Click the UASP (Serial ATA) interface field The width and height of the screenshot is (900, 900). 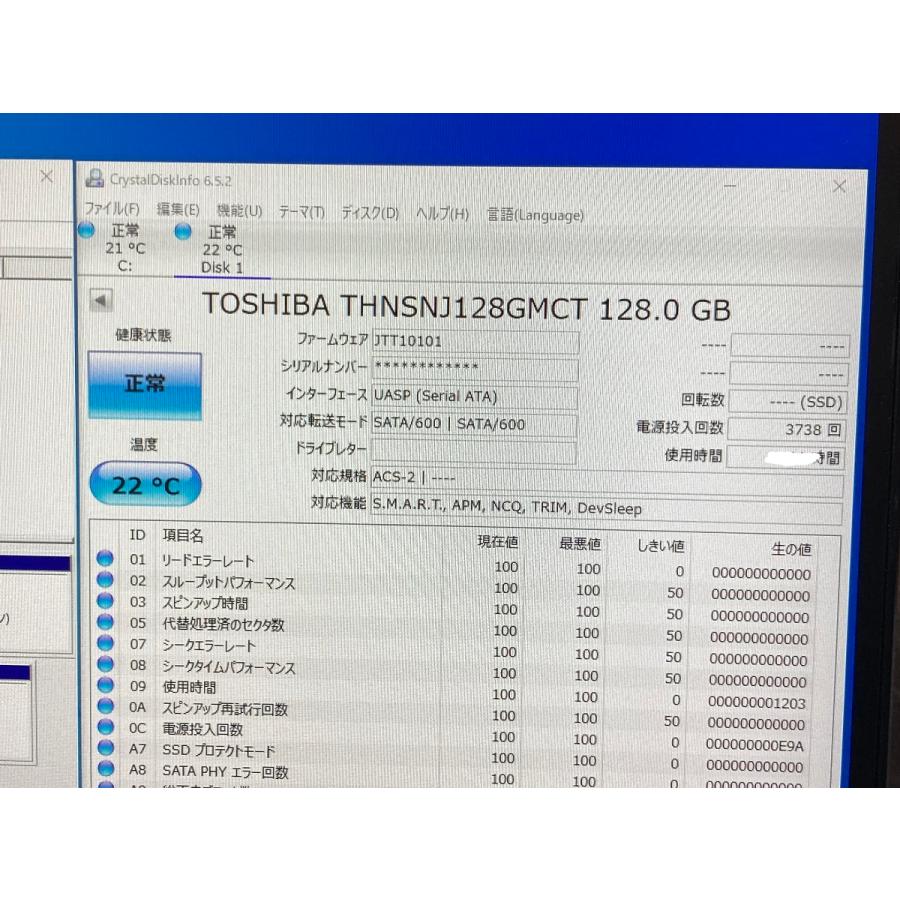point(474,397)
